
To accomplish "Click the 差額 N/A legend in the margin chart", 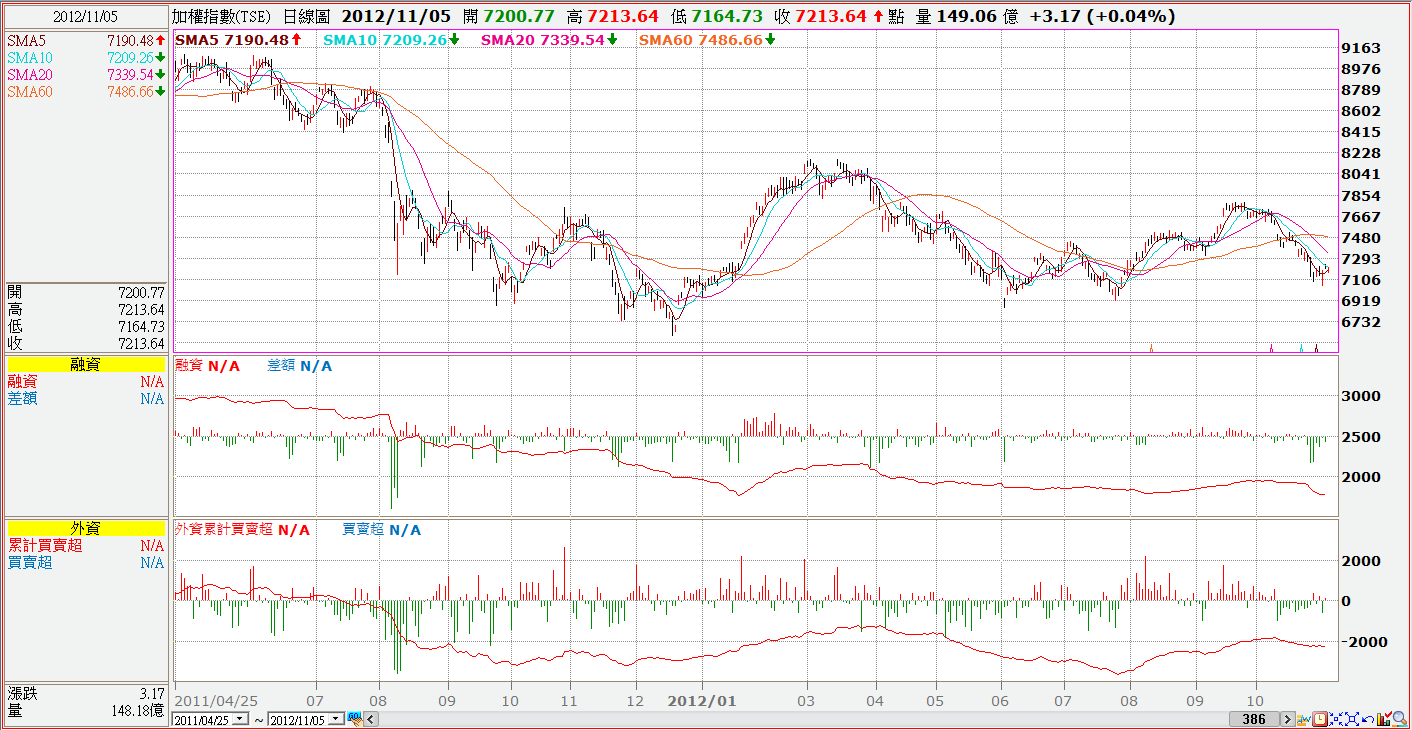I will [300, 366].
